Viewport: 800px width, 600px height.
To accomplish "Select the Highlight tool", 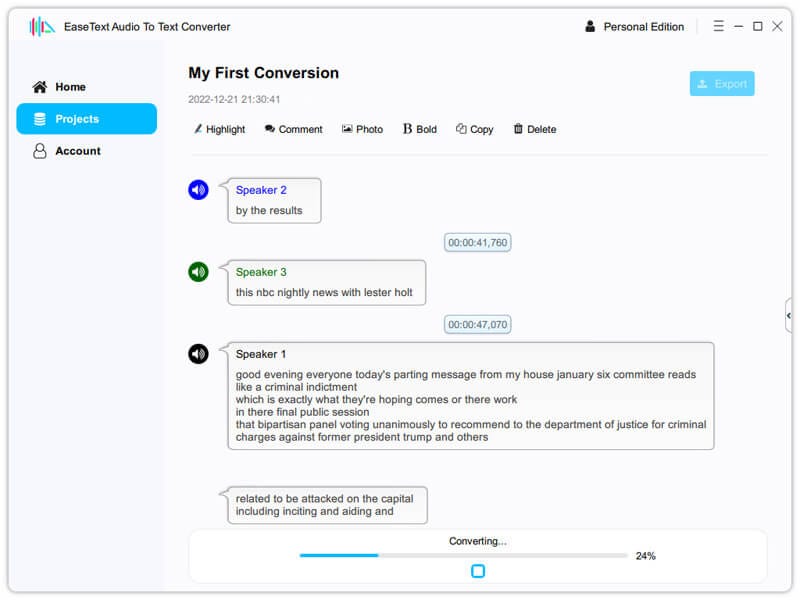I will pos(219,129).
